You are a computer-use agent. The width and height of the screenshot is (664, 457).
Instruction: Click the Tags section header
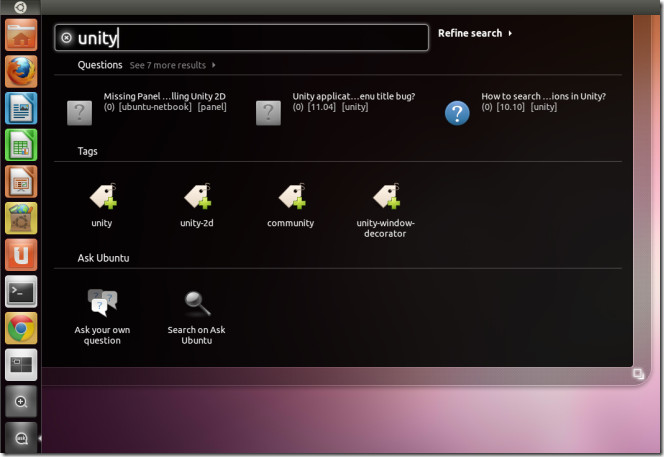pos(88,152)
